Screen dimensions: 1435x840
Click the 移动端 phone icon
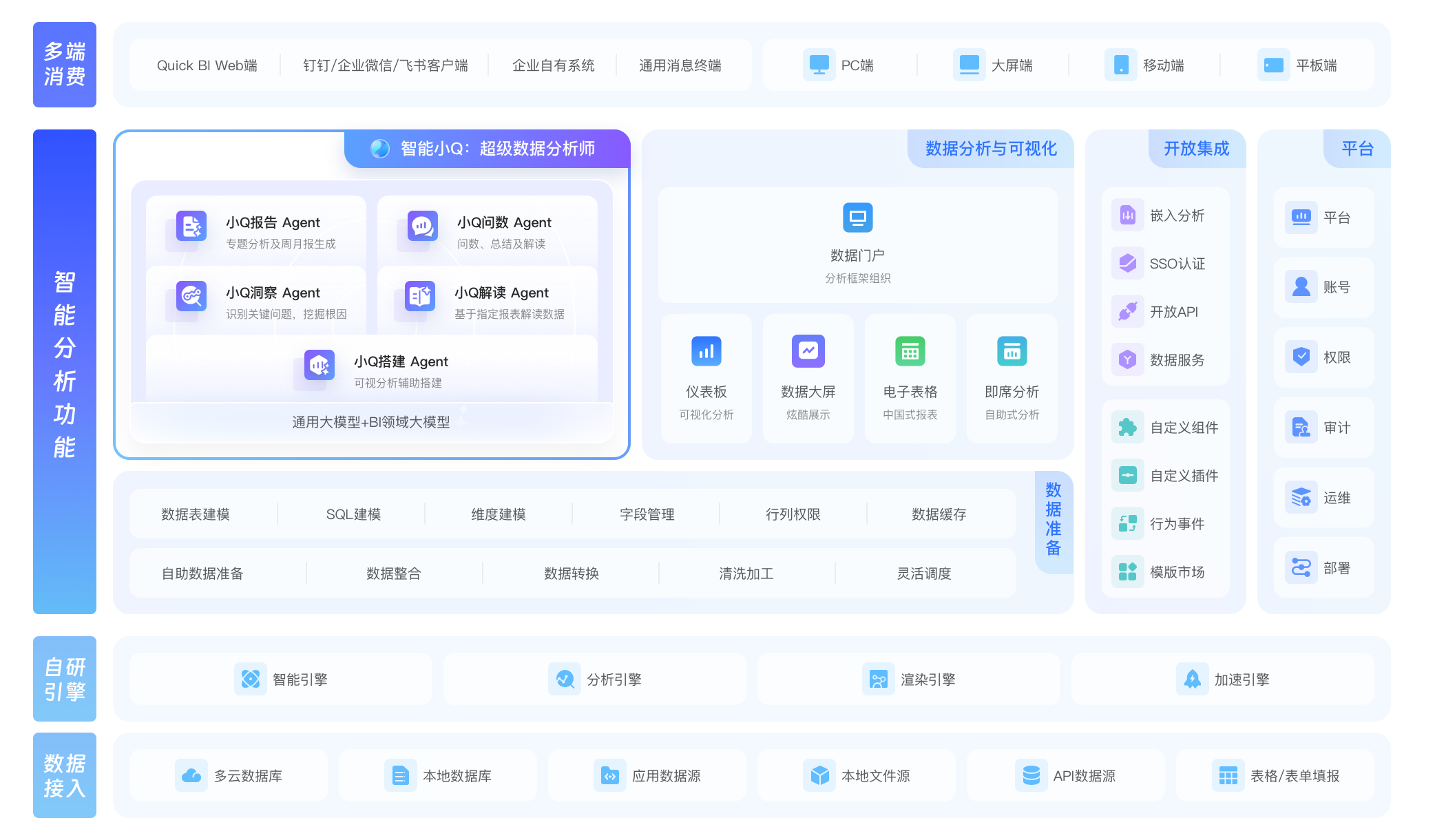pyautogui.click(x=1120, y=65)
